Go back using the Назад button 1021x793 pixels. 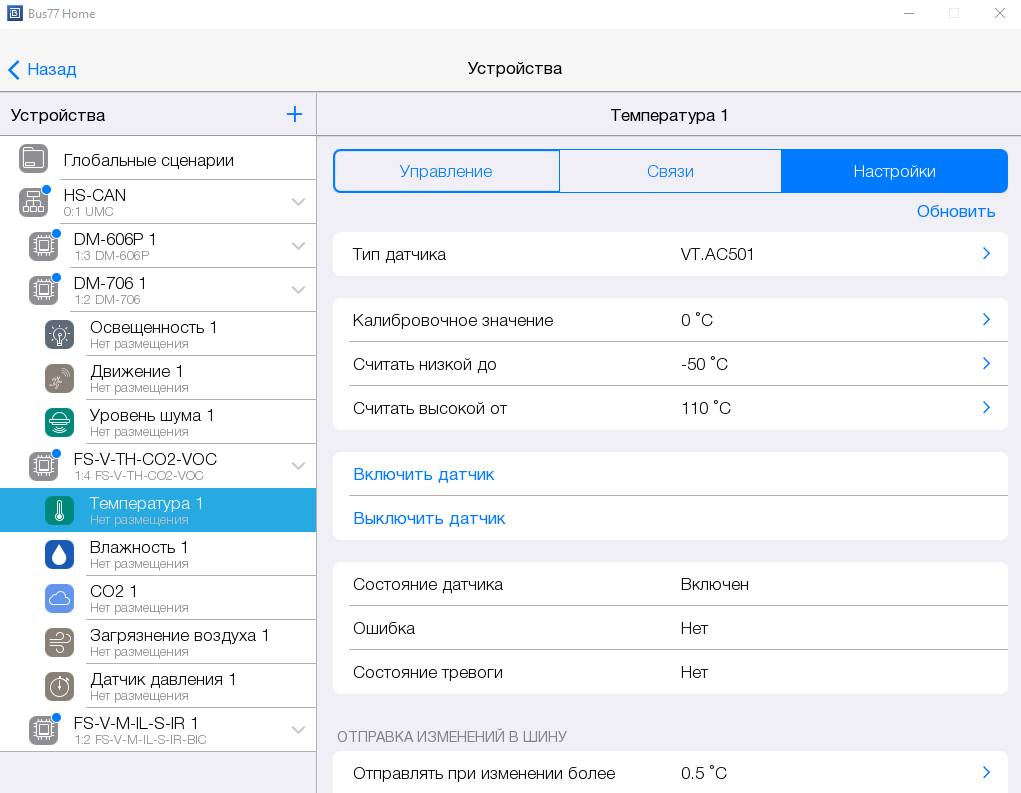(x=43, y=69)
